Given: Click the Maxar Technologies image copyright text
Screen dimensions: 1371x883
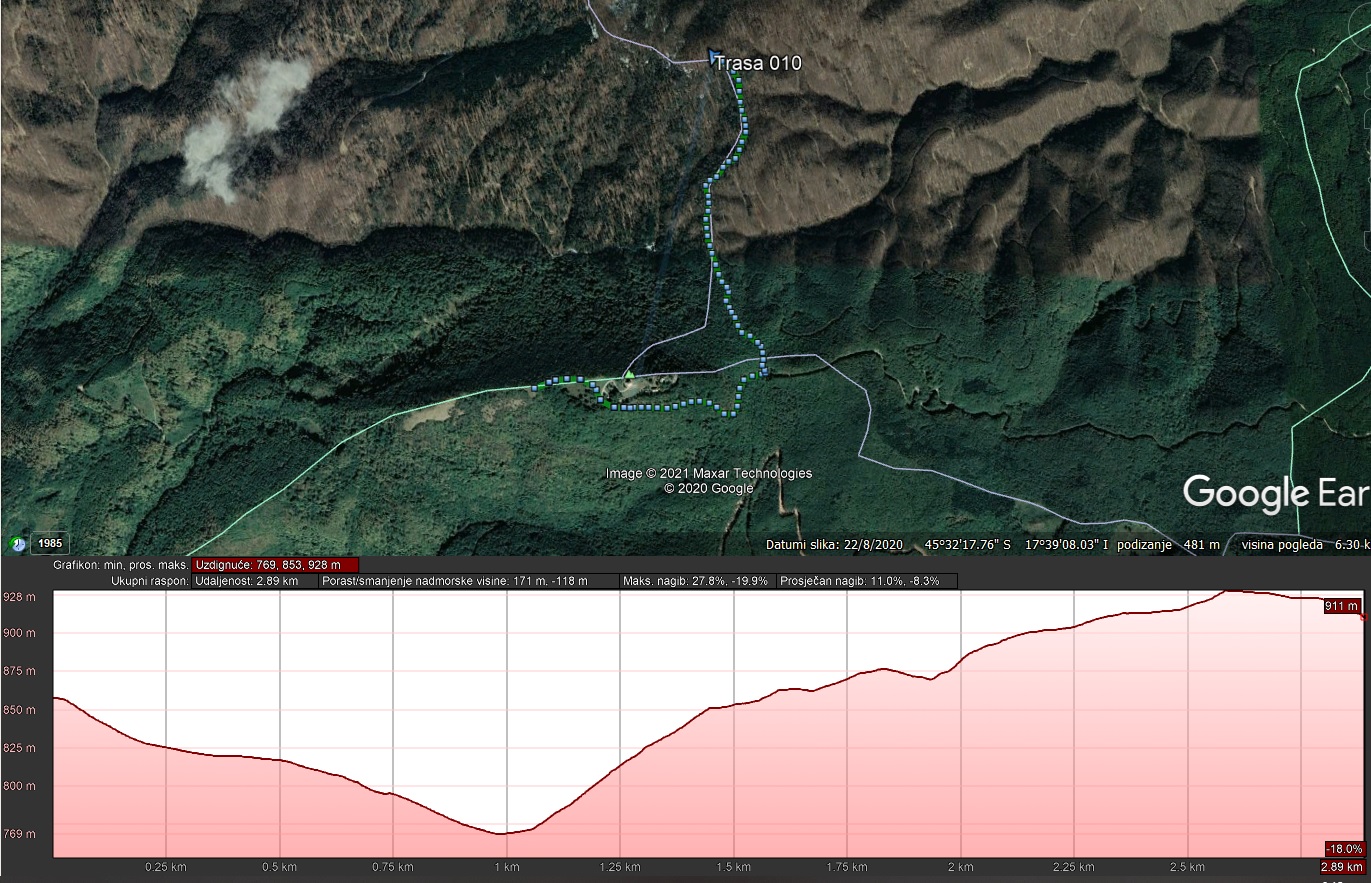Looking at the screenshot, I should coord(708,474).
